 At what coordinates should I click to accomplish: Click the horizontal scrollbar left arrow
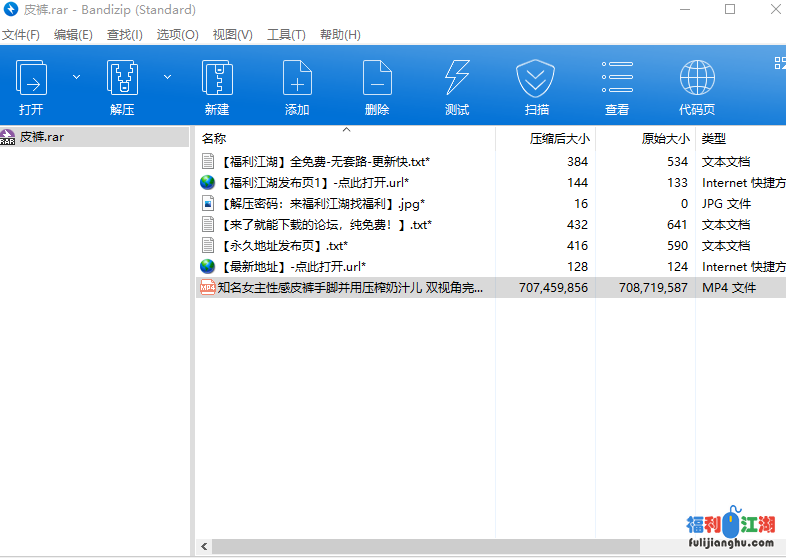click(205, 547)
